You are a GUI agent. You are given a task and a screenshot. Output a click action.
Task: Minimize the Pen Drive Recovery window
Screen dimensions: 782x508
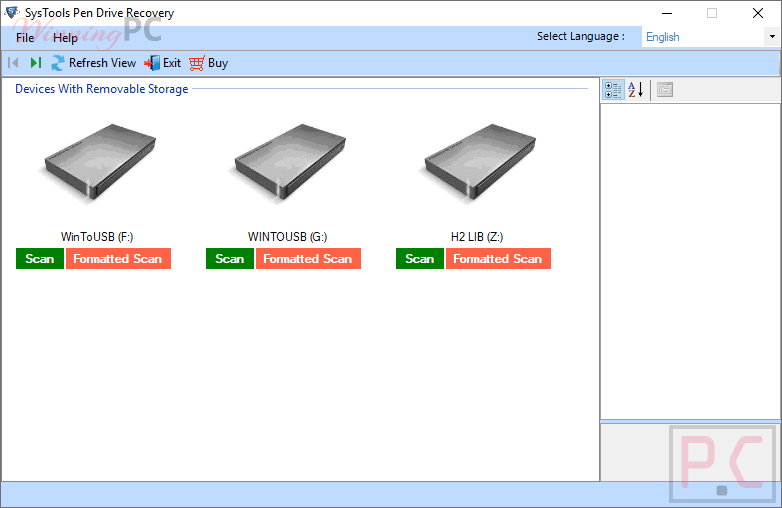click(x=666, y=13)
